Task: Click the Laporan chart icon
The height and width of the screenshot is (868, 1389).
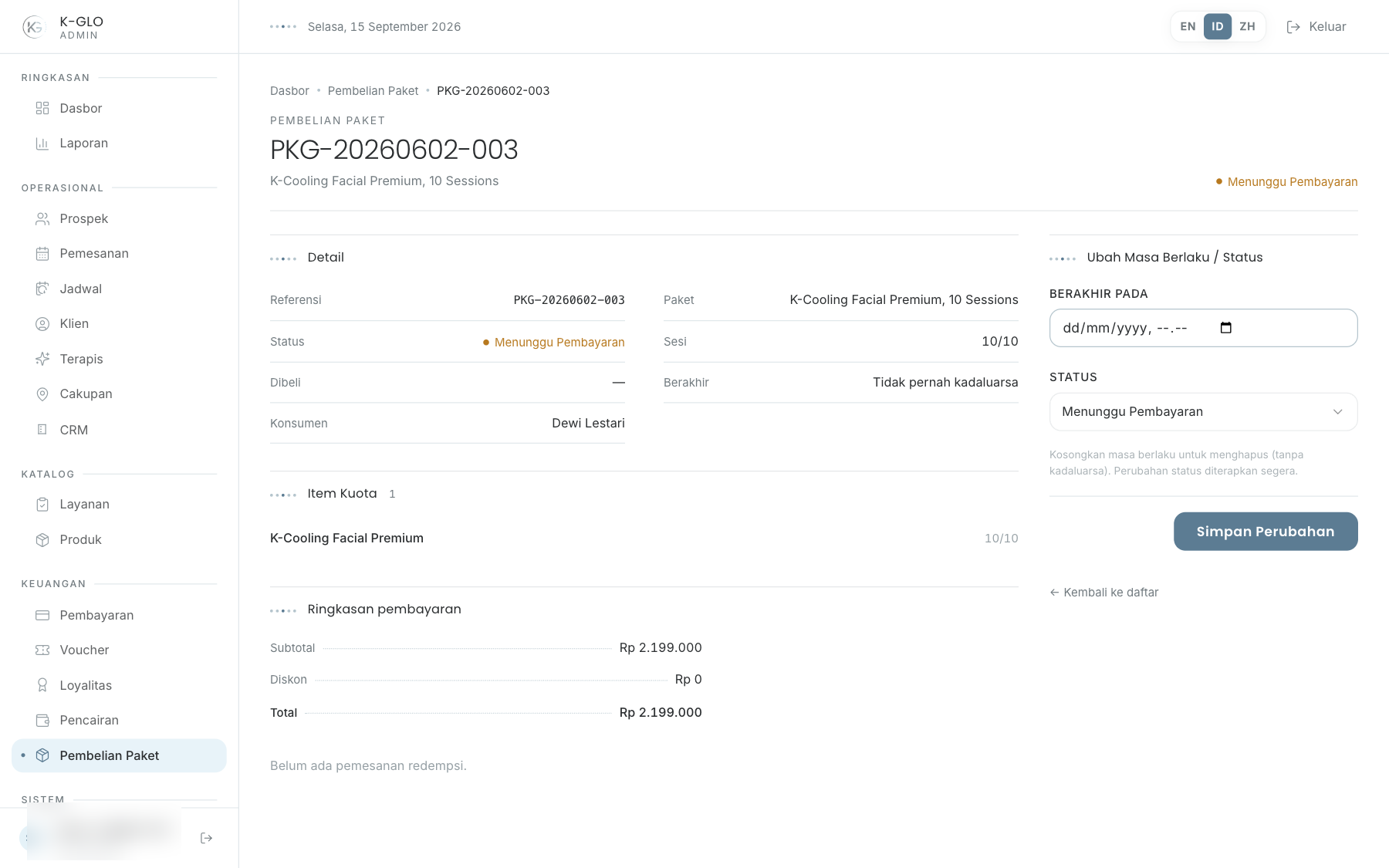Action: [x=42, y=144]
